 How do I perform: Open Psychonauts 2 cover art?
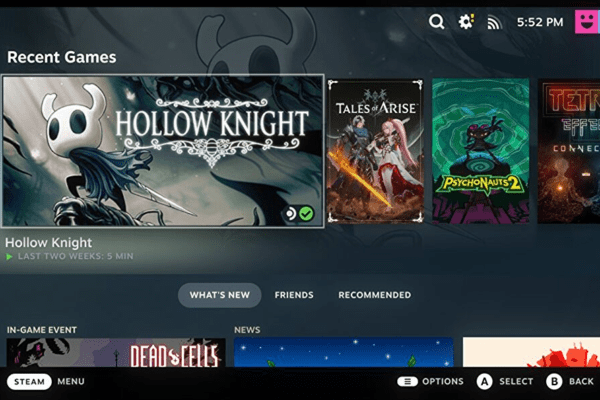pos(481,151)
